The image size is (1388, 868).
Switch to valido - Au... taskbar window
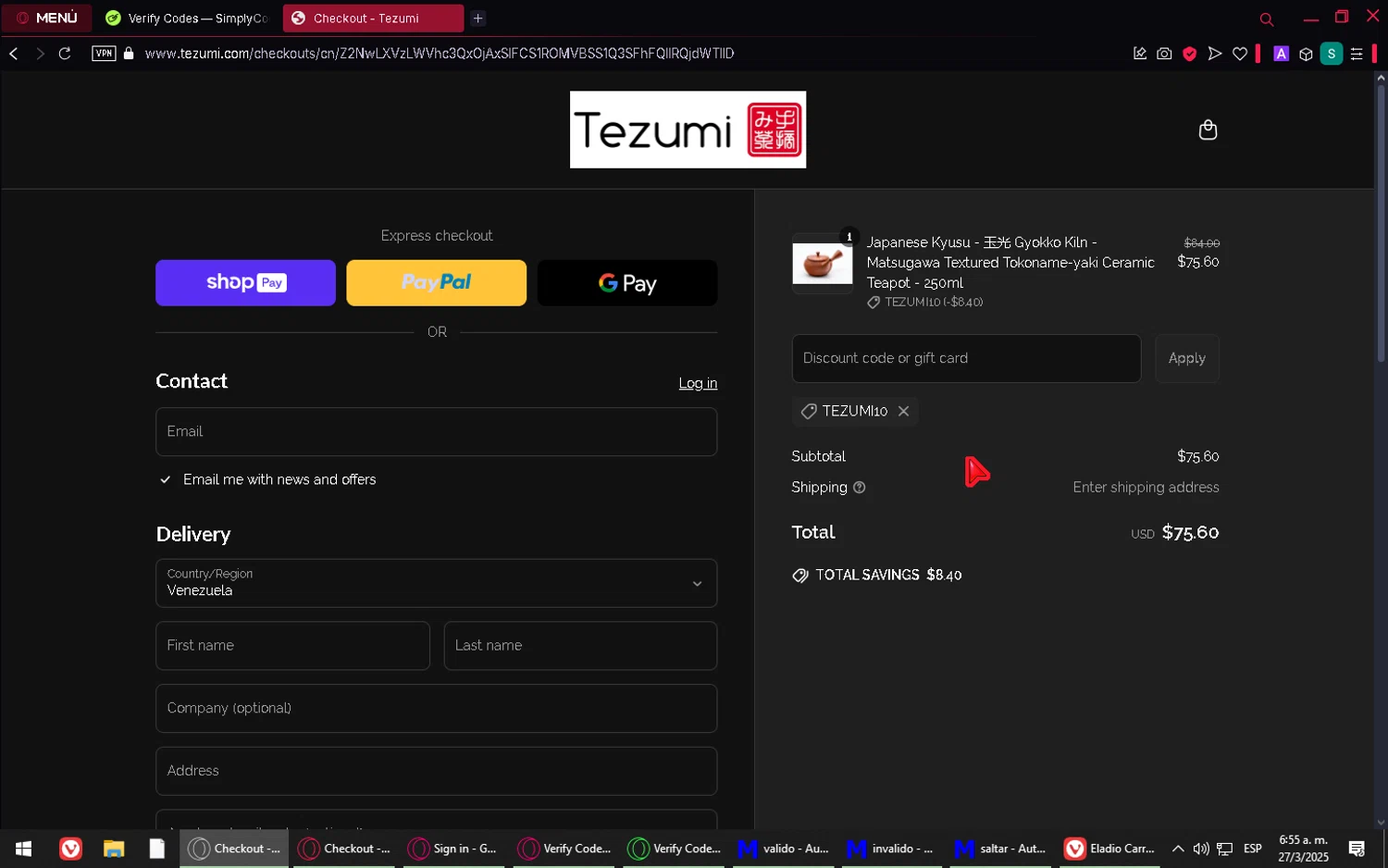[x=783, y=849]
